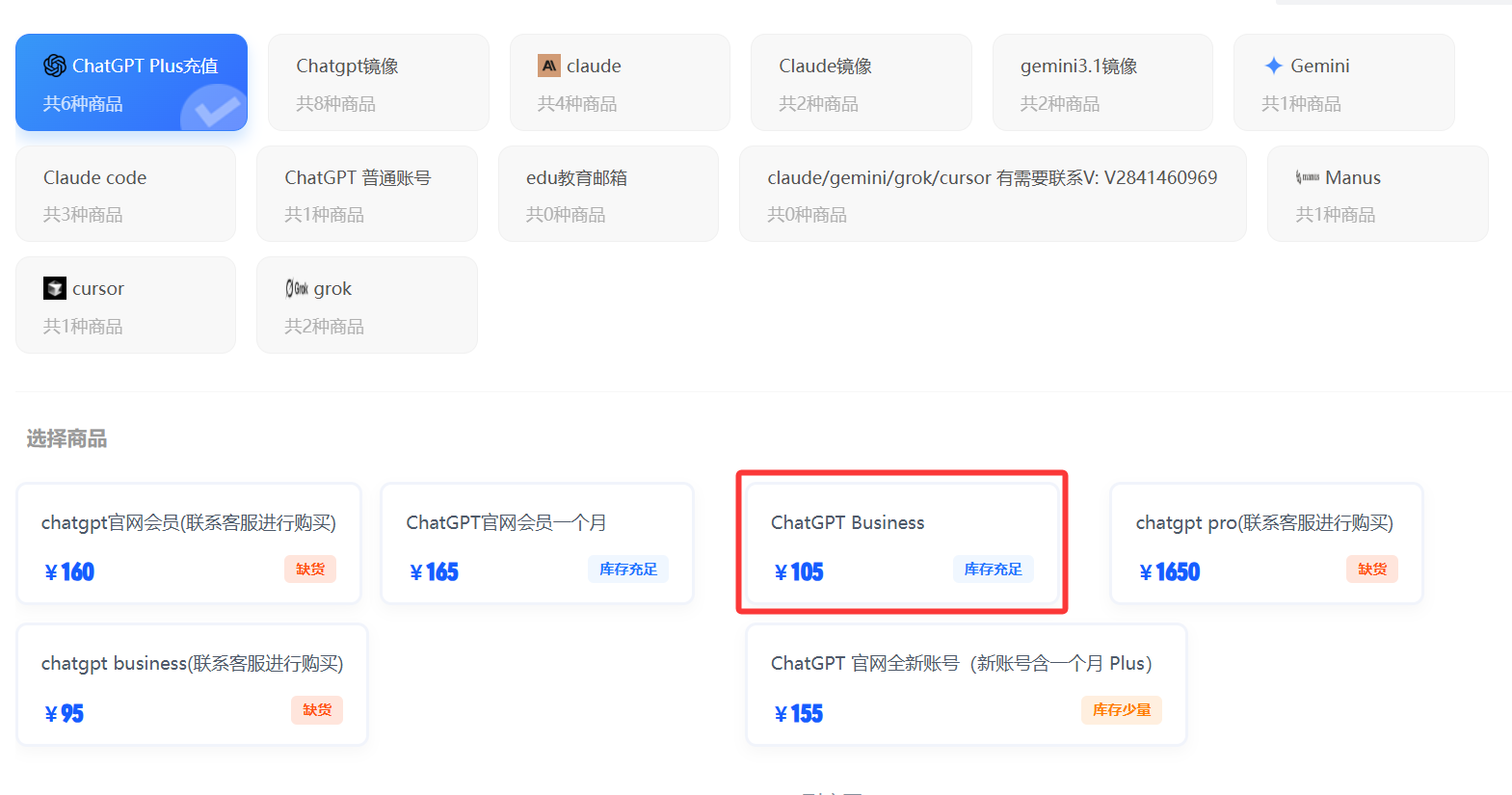The image size is (1512, 795).
Task: Click the cursor cube icon
Action: click(x=55, y=288)
